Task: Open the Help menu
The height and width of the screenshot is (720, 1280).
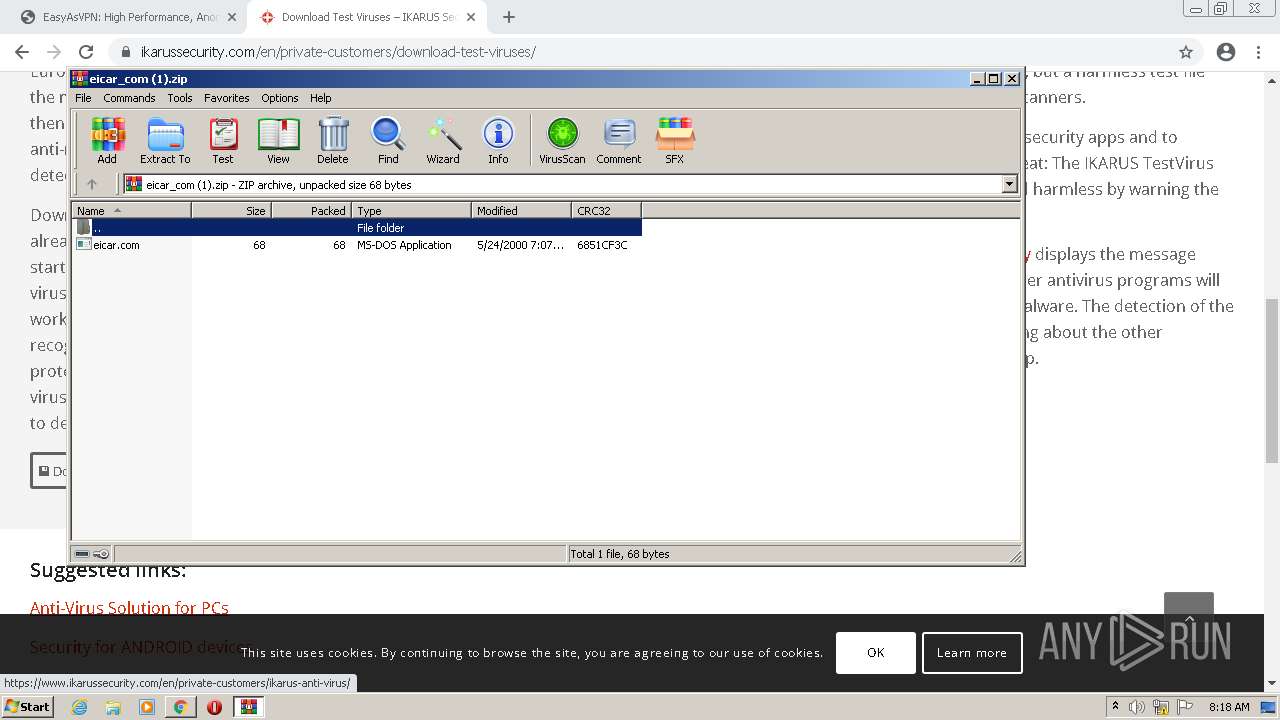Action: pyautogui.click(x=320, y=98)
